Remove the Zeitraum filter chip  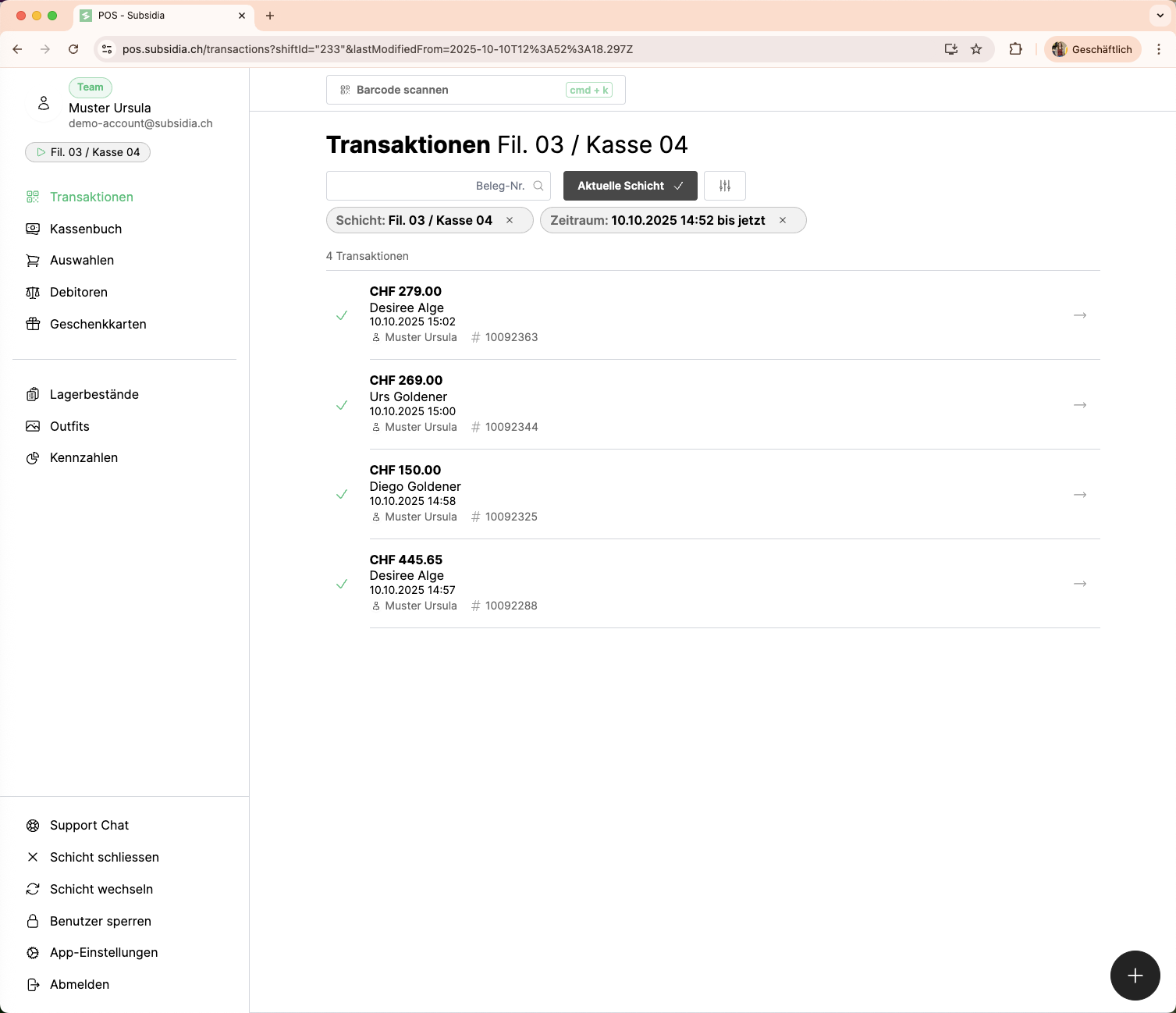pos(782,220)
